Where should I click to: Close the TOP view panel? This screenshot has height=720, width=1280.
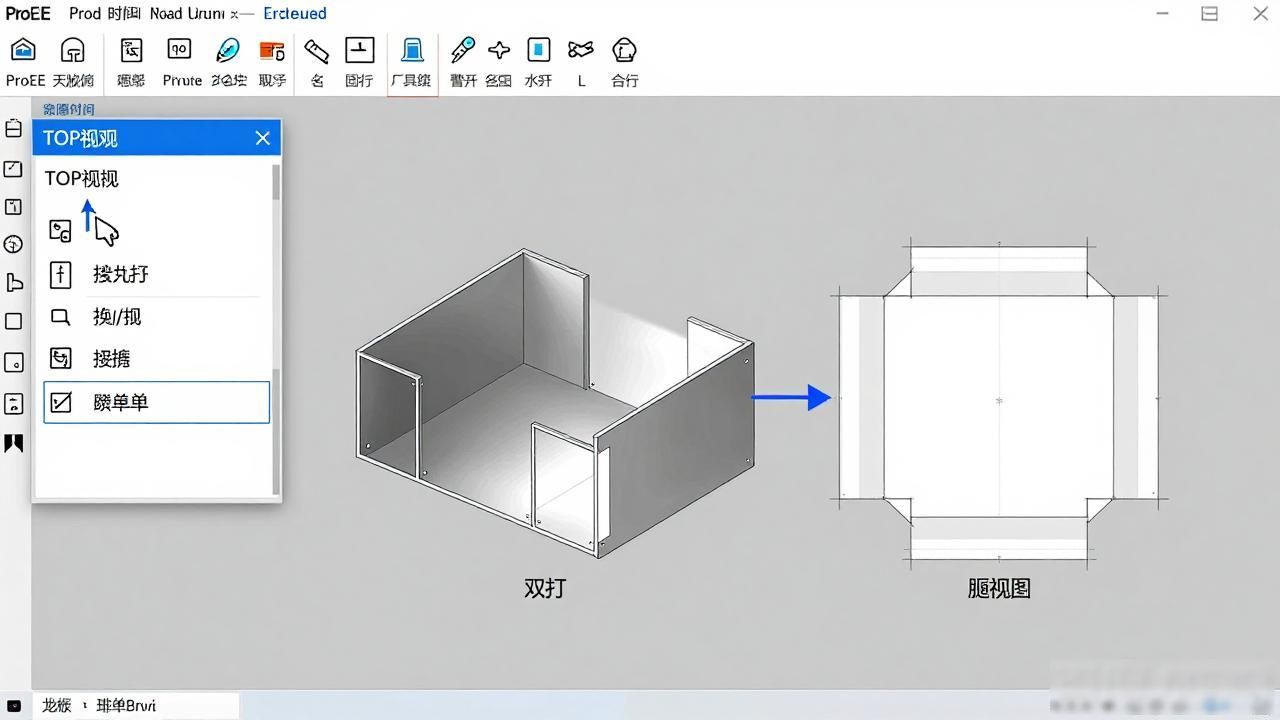[x=263, y=138]
